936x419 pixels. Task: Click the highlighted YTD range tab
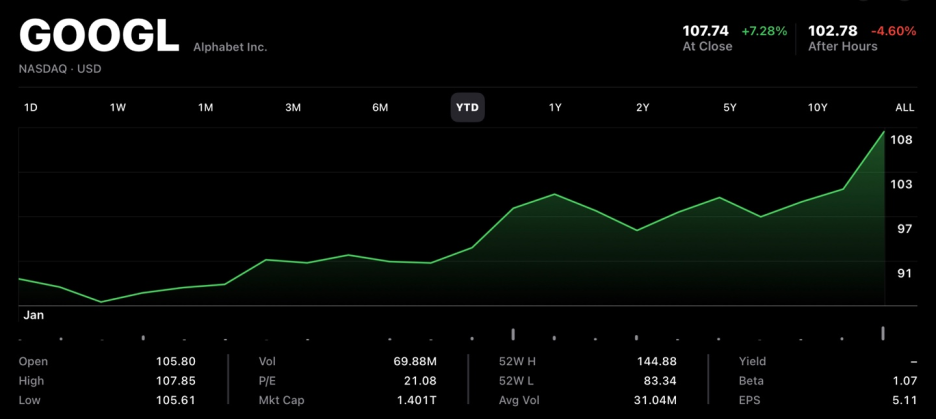pyautogui.click(x=467, y=108)
